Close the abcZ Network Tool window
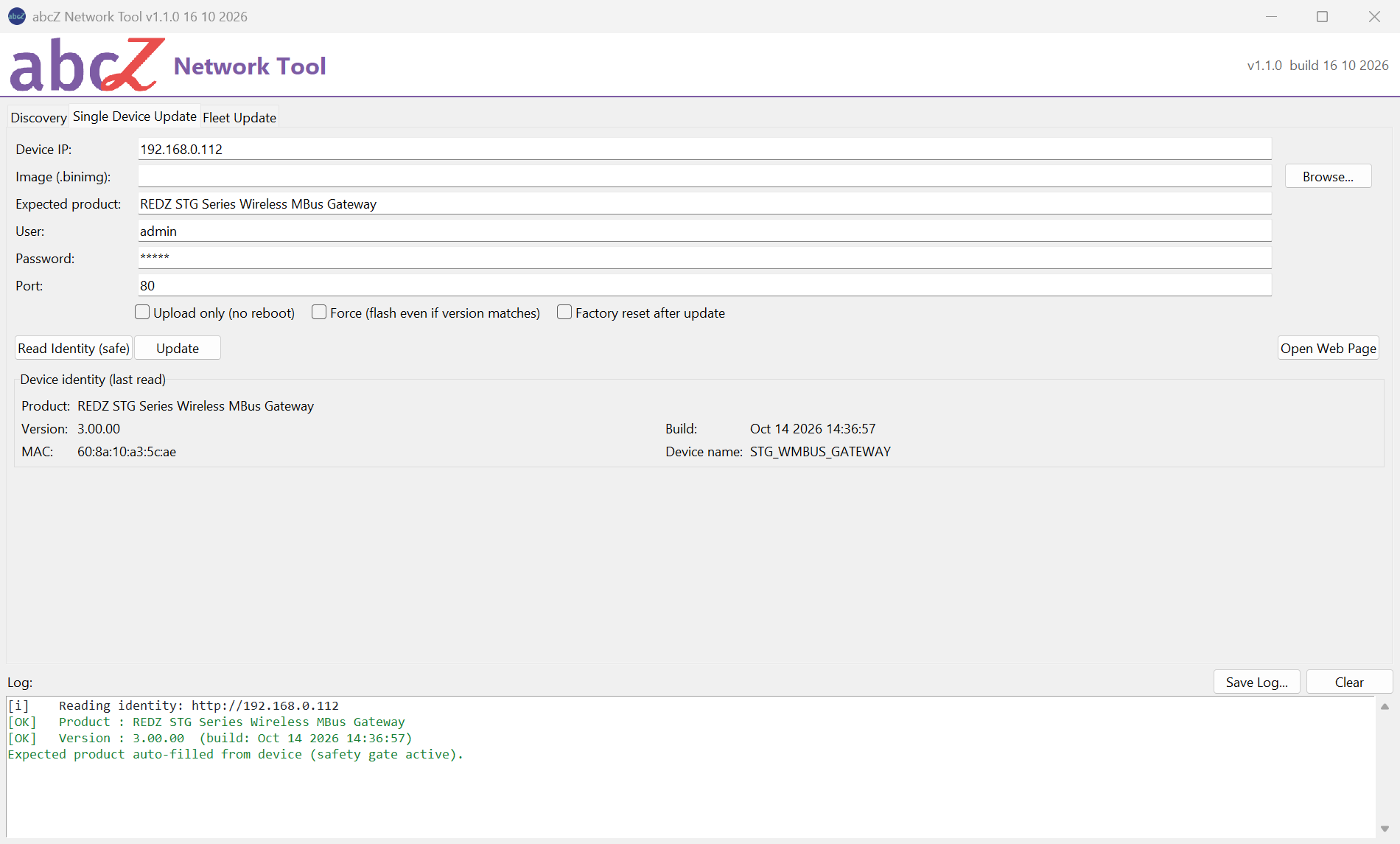1400x844 pixels. (1374, 16)
